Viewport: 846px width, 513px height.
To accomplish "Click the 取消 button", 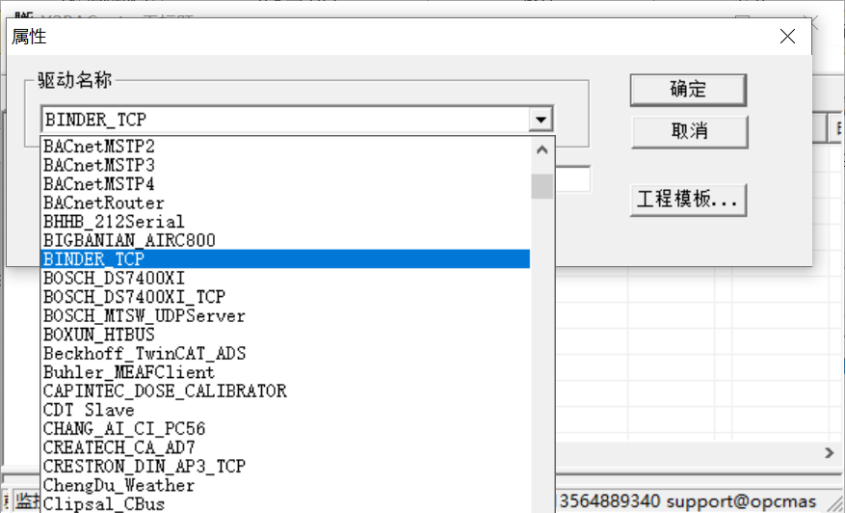I will tap(689, 131).
